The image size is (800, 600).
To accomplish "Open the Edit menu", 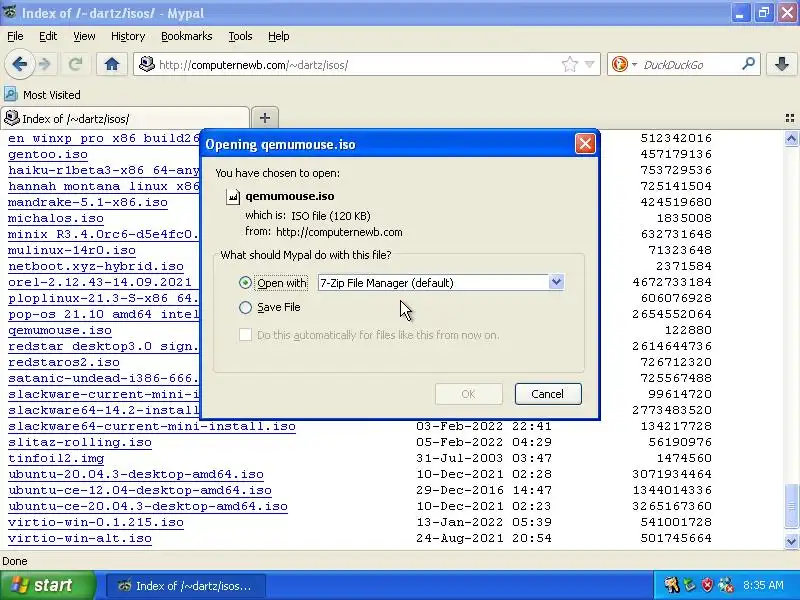I will coord(48,36).
